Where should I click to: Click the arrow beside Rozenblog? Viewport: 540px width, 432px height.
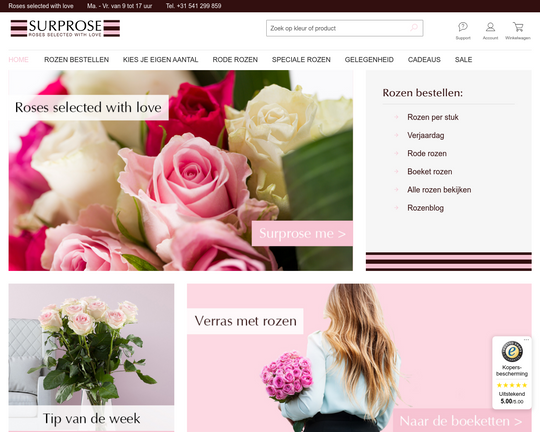396,208
